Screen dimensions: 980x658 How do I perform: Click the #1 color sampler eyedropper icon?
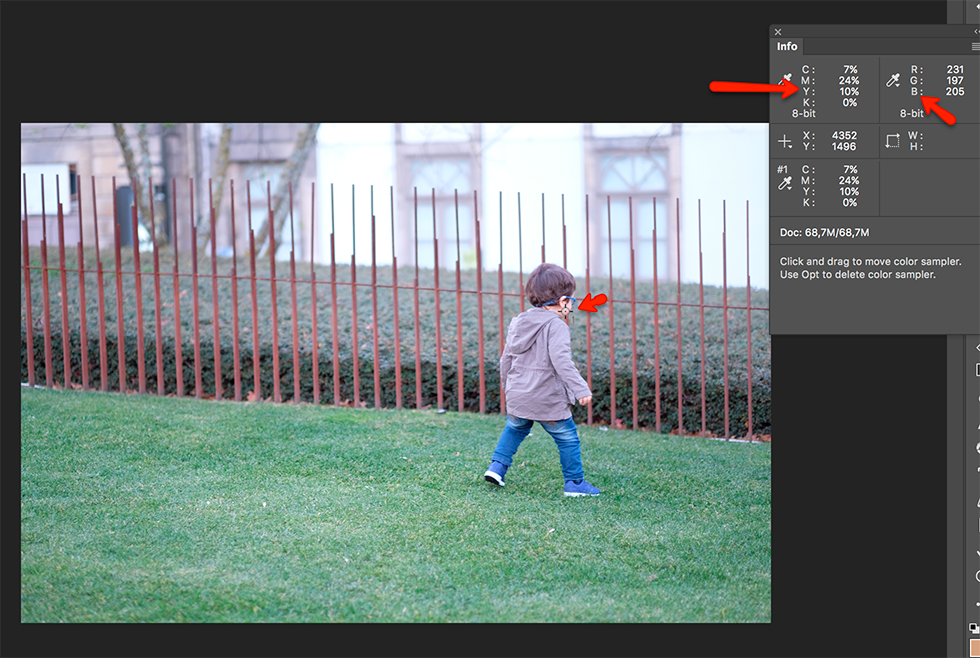coord(786,183)
